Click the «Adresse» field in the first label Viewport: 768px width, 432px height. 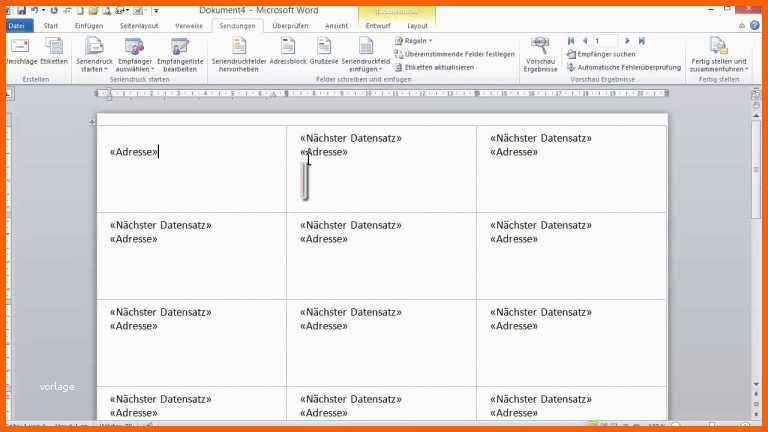[x=134, y=152]
